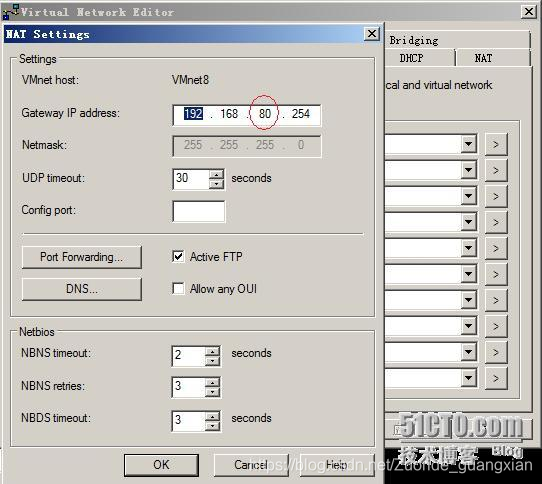The height and width of the screenshot is (484, 542).
Task: Click the Help button in NAT Settings
Action: tap(337, 465)
